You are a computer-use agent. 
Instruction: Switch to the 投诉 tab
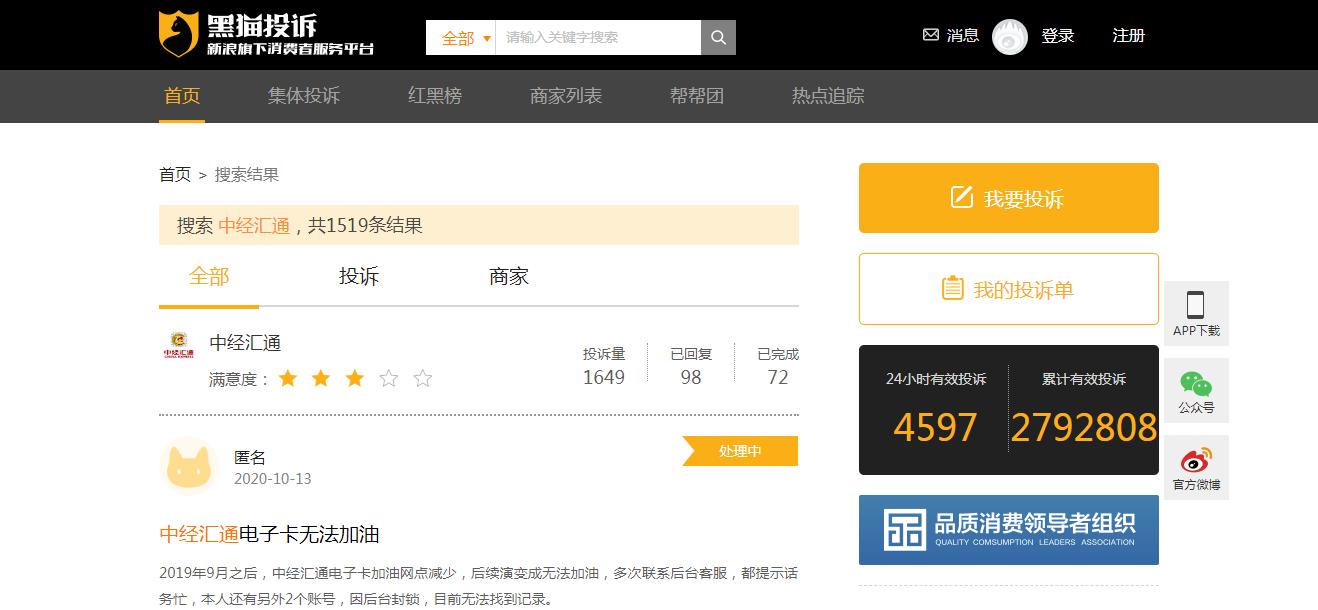[359, 276]
